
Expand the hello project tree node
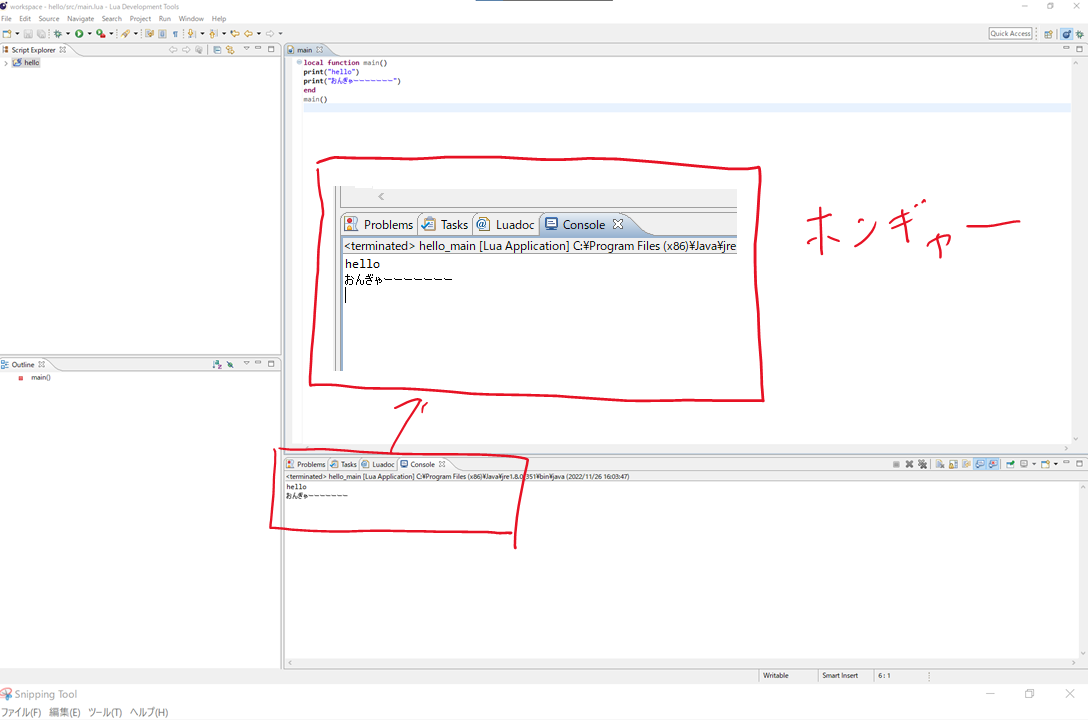(x=6, y=63)
